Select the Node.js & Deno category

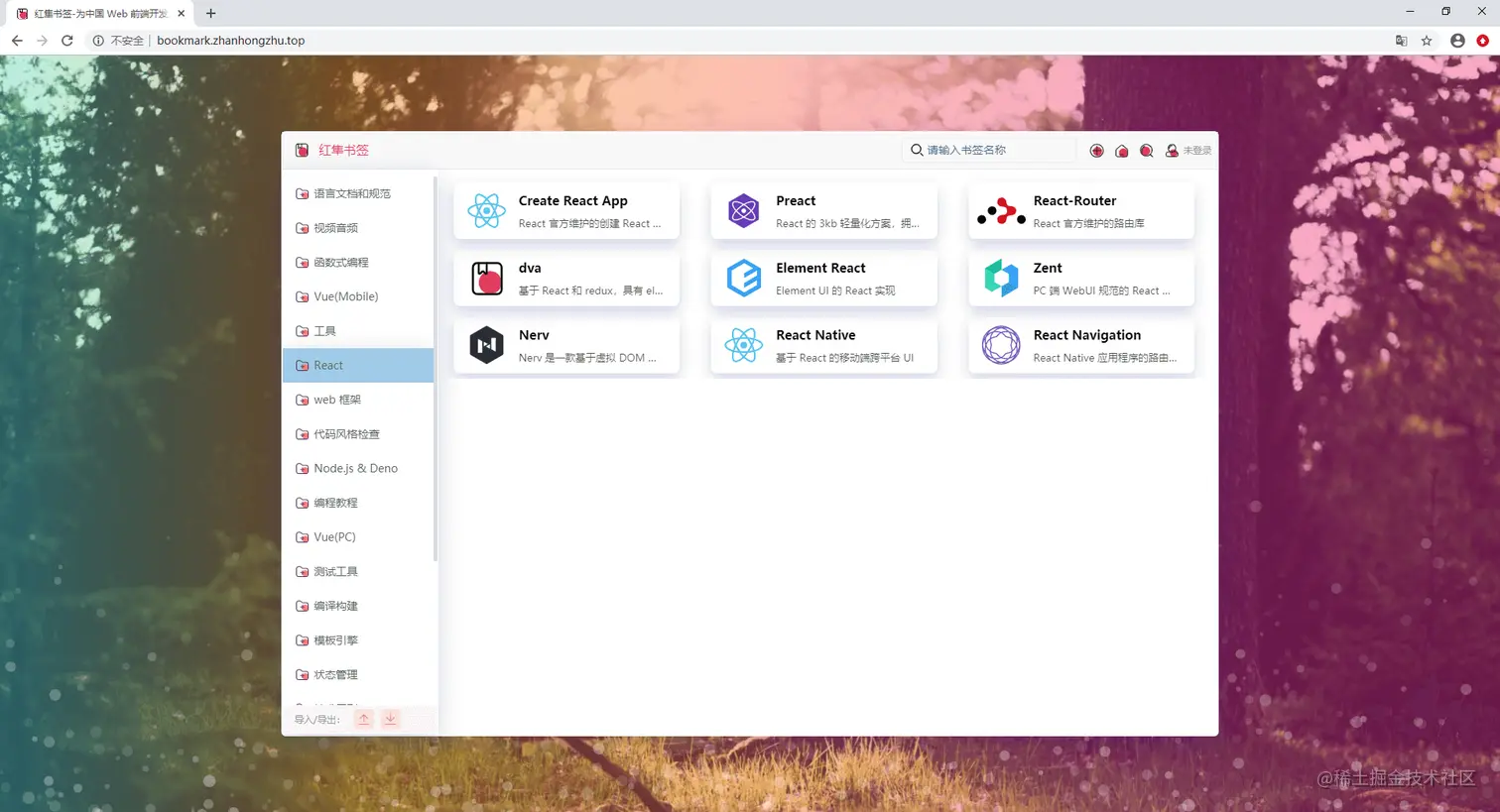(358, 468)
